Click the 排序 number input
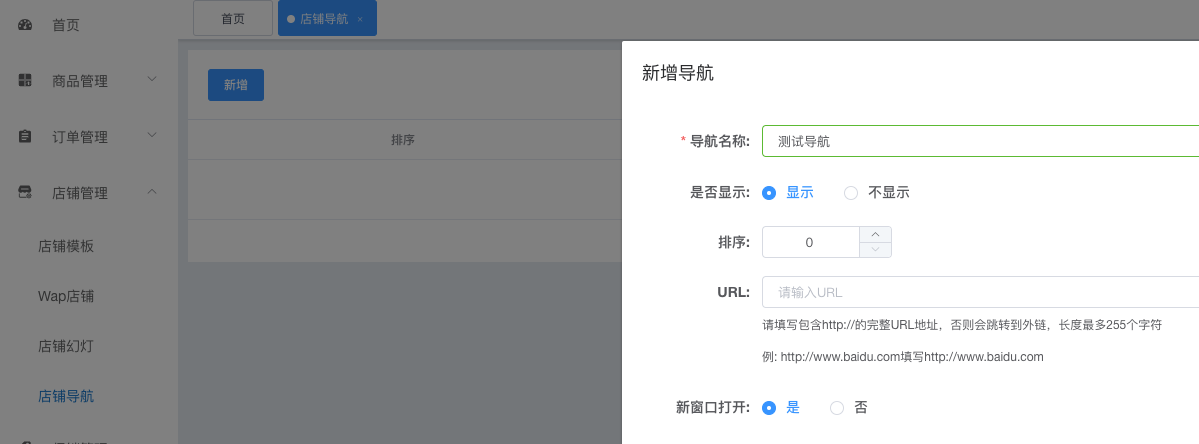This screenshot has width=1199, height=444. pyautogui.click(x=811, y=242)
